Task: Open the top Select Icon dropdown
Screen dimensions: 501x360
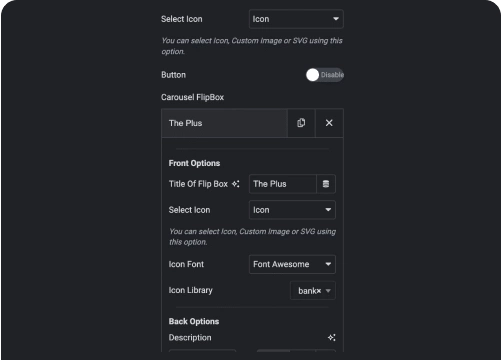Action: (296, 19)
